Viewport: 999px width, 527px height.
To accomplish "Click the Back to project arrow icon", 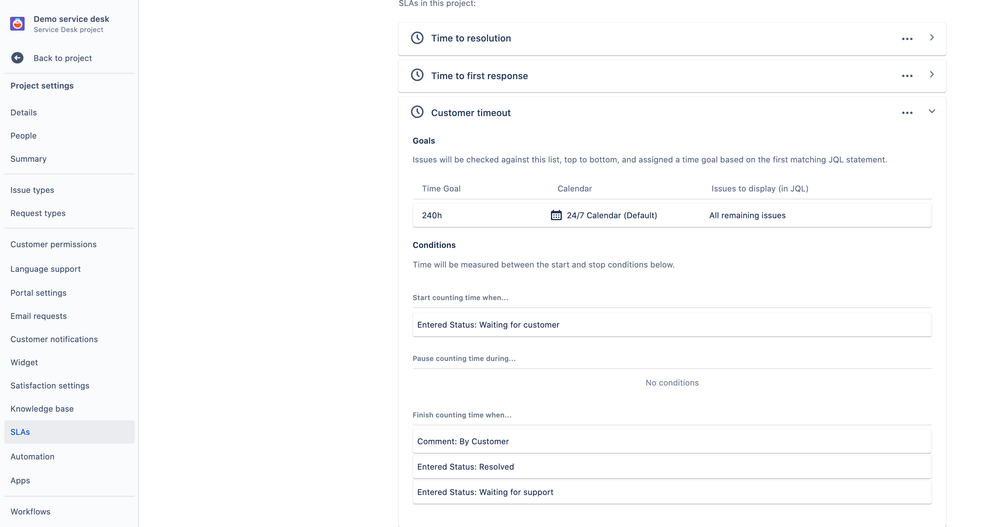I will [17, 58].
